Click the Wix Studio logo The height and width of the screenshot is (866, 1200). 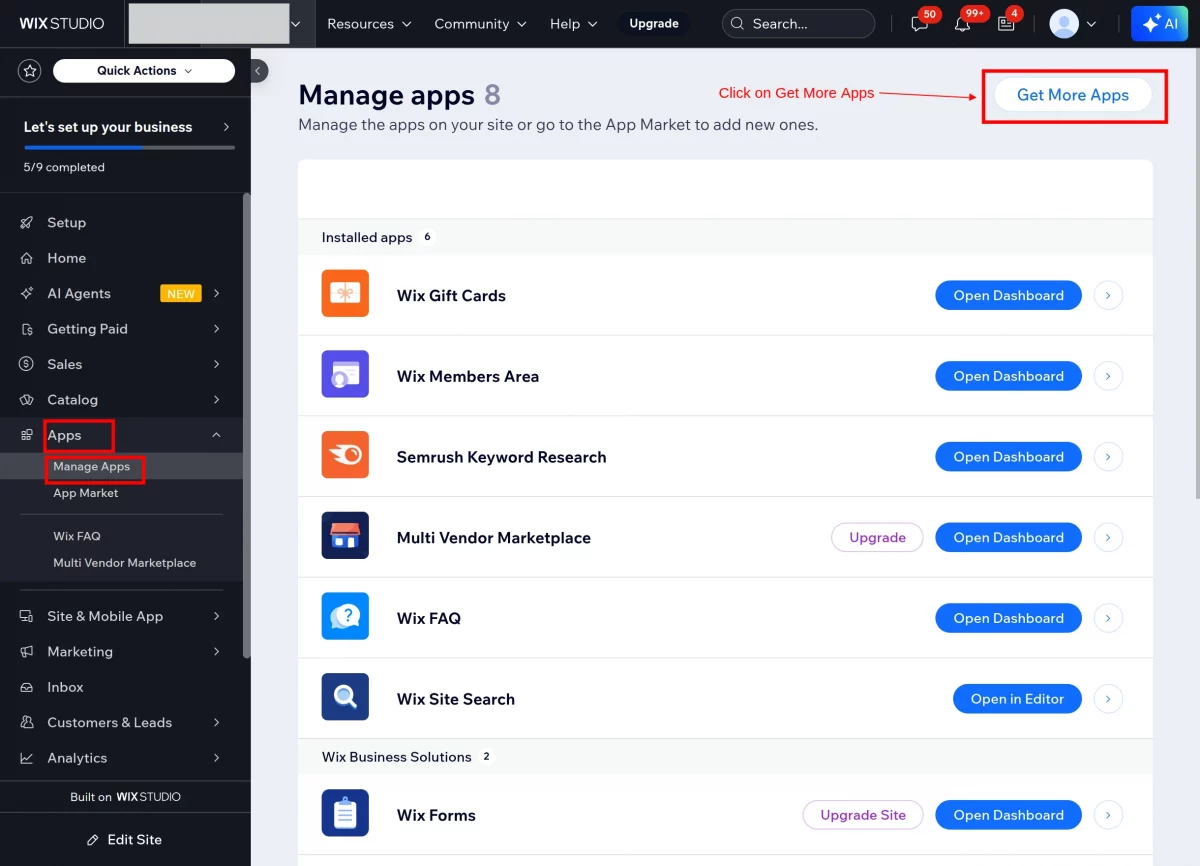[x=62, y=23]
